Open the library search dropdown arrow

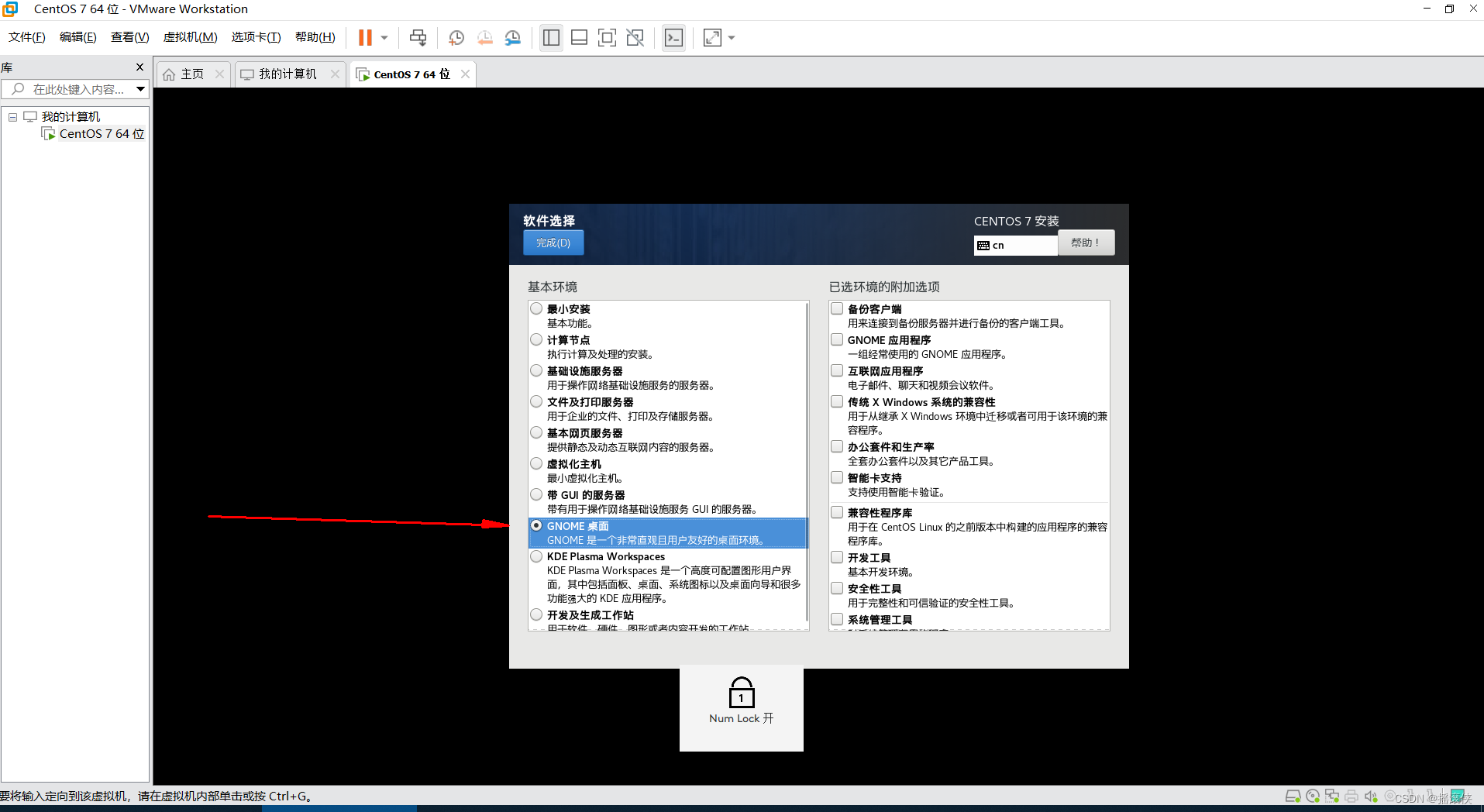click(x=140, y=89)
